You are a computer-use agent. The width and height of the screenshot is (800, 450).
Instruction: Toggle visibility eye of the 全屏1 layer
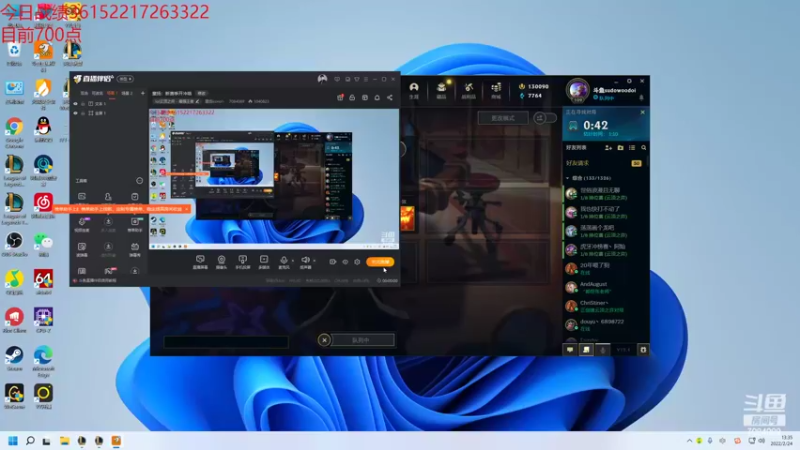76,113
